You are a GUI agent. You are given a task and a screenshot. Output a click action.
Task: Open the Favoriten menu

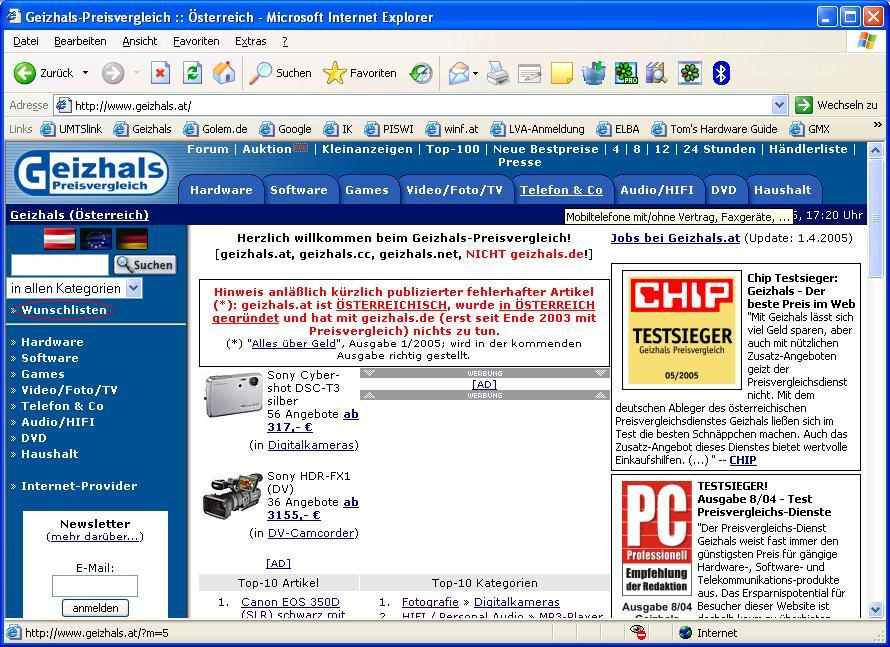pos(196,41)
